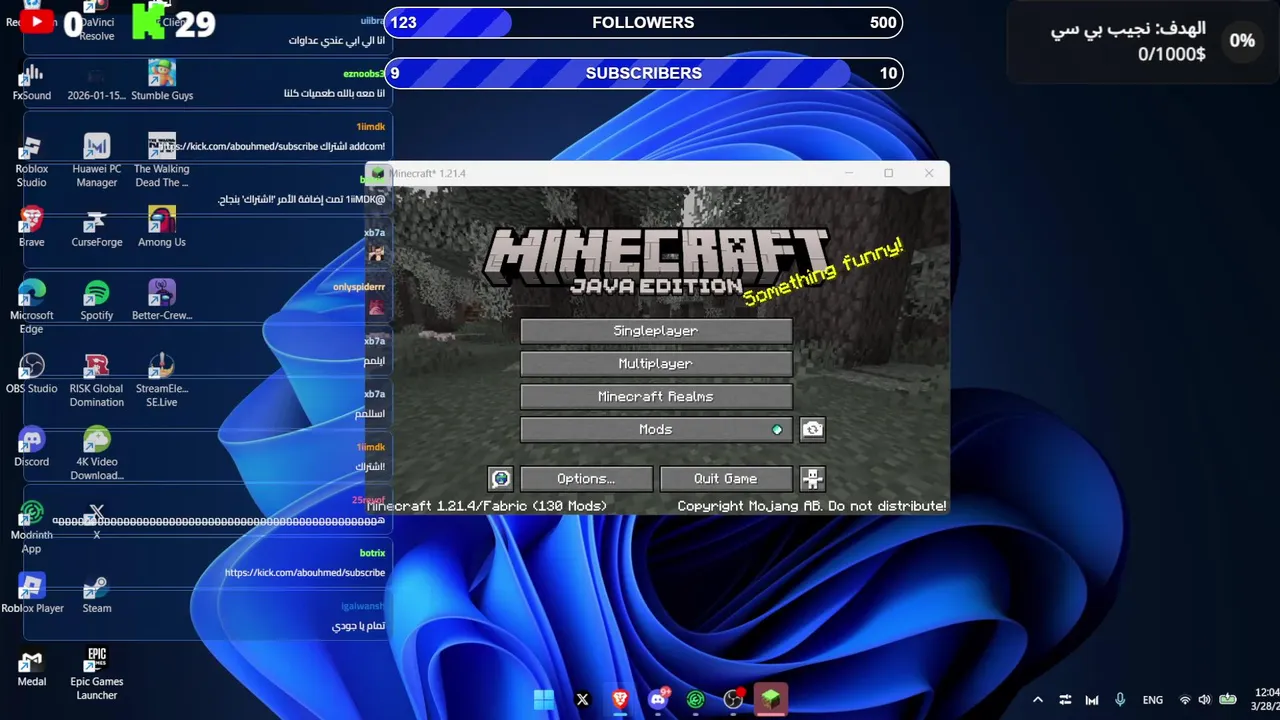This screenshot has width=1280, height=720.
Task: Open Minecraft accessibility settings icon button
Action: click(x=812, y=479)
